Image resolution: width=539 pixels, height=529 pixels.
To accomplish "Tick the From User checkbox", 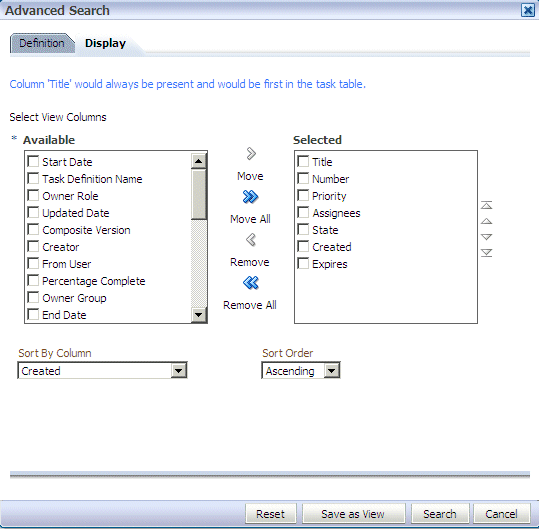I will click(x=33, y=264).
